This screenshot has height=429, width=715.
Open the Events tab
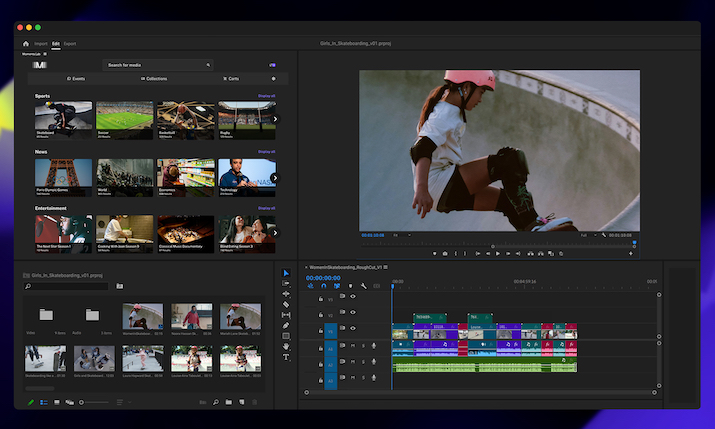[76, 79]
